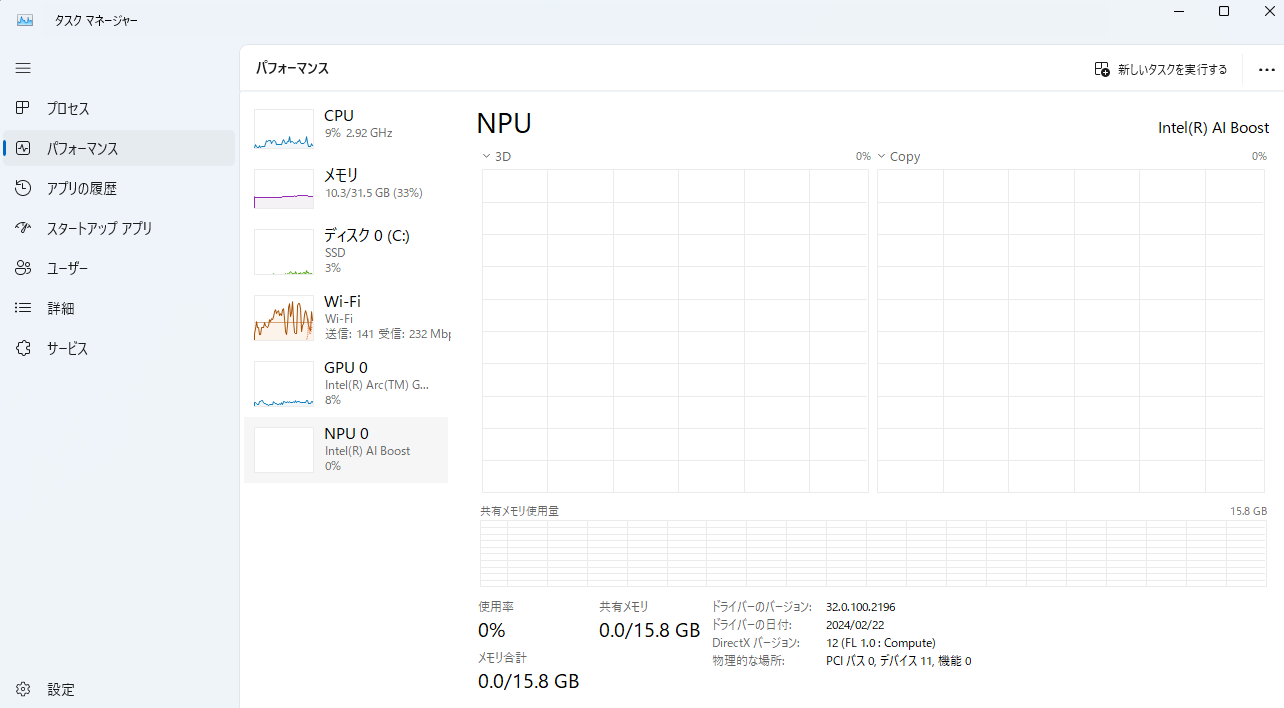Open the パフォーマンス sidebar tab
1284x708 pixels.
point(119,148)
